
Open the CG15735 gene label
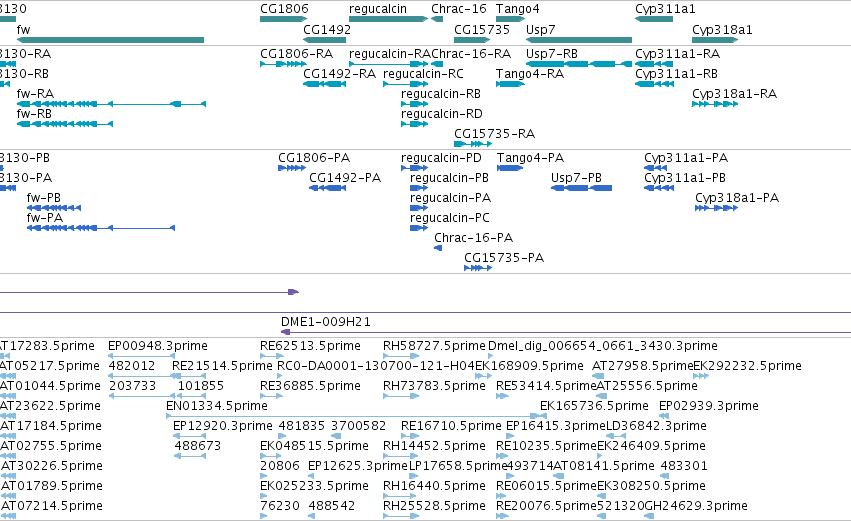click(x=482, y=29)
